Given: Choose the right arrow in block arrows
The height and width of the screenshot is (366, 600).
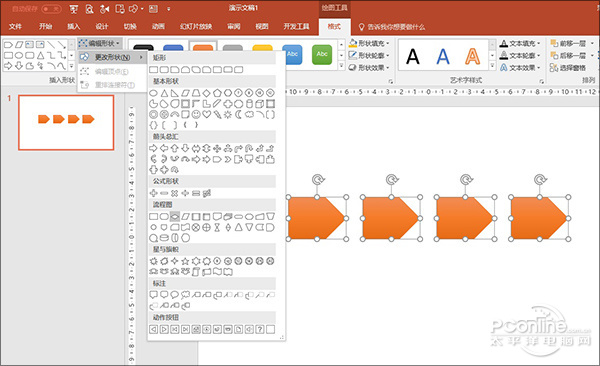Looking at the screenshot, I should 153,148.
